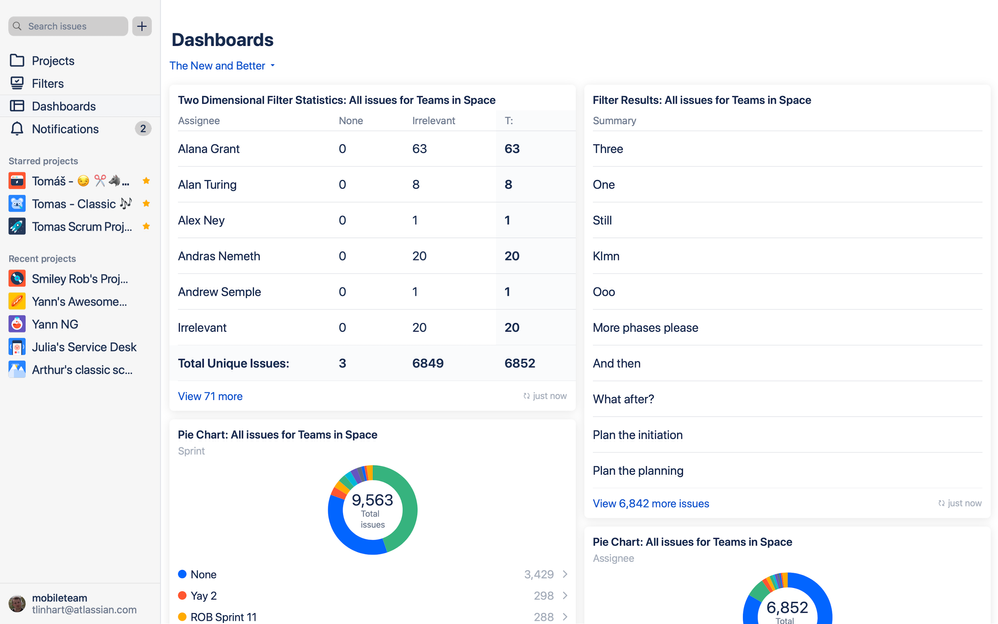The image size is (998, 624).
Task: Open Arthur's classic project icon
Action: pyautogui.click(x=17, y=369)
